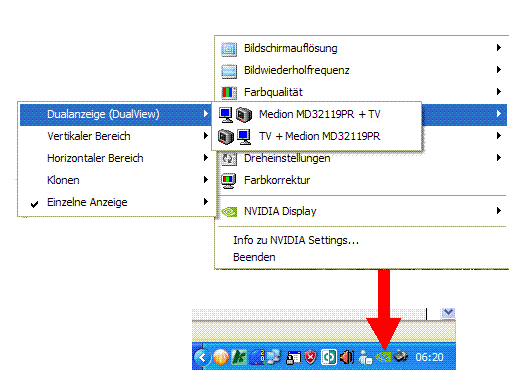Expand the Bildwiederholfrequenz submenu arrow
The image size is (512, 384).
tap(499, 70)
